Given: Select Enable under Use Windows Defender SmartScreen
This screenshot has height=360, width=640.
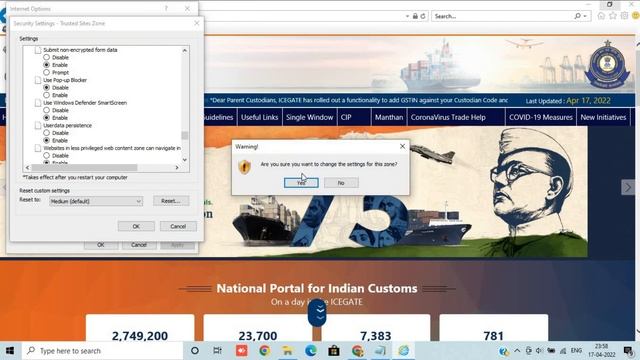Looking at the screenshot, I should pos(47,118).
